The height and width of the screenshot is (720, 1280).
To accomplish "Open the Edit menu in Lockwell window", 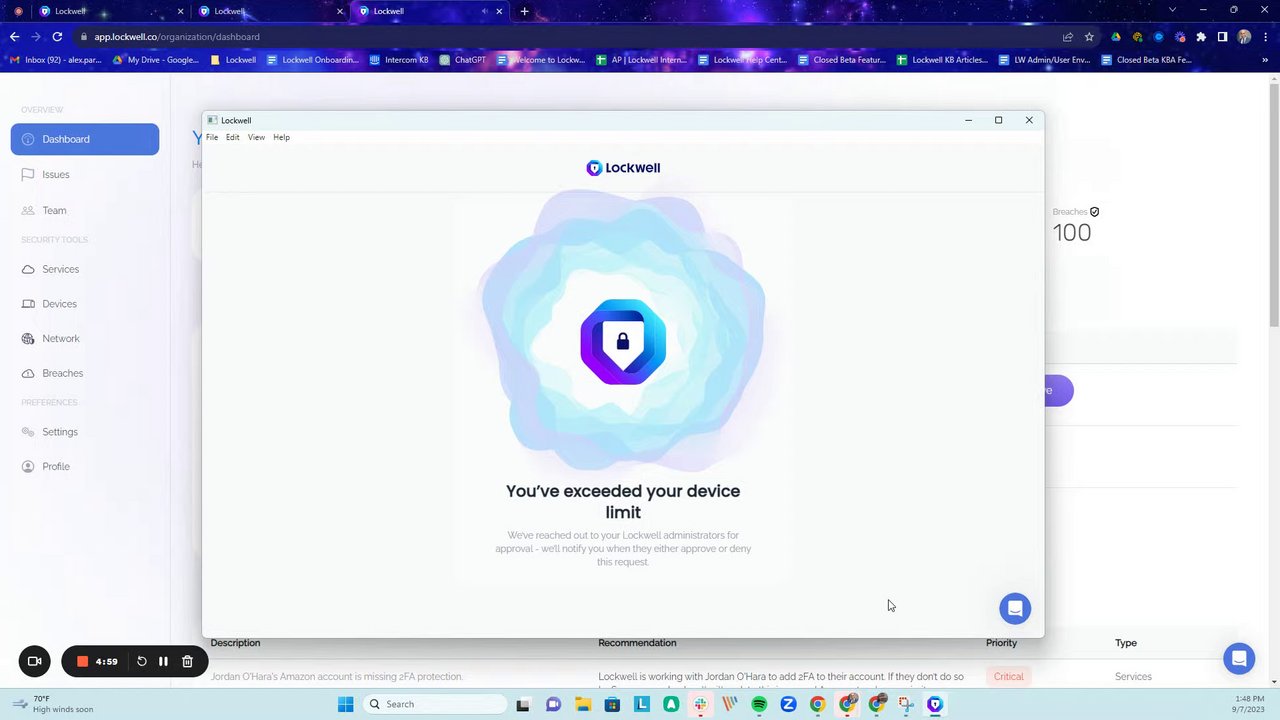I will 232,137.
